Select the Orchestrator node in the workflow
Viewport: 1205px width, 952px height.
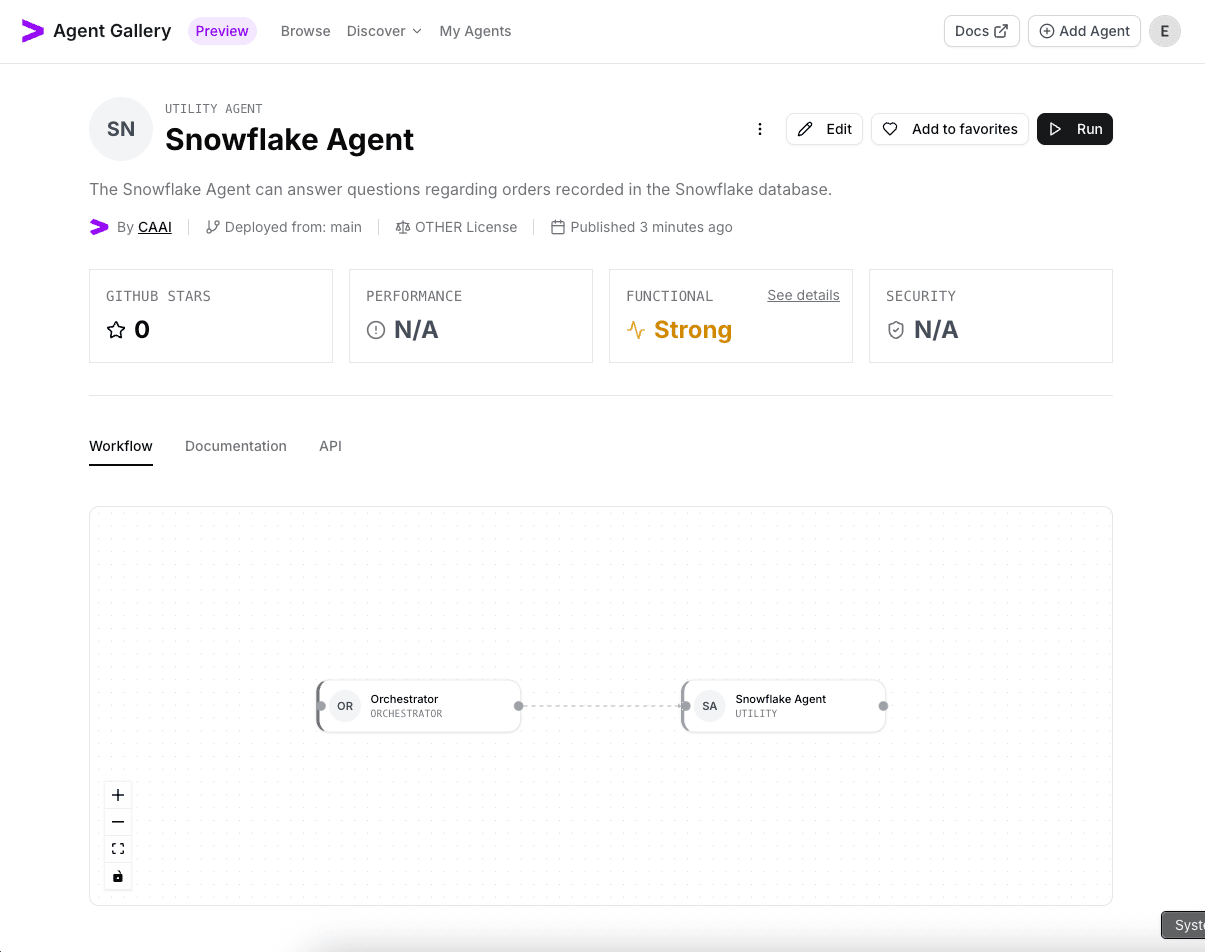(x=418, y=706)
